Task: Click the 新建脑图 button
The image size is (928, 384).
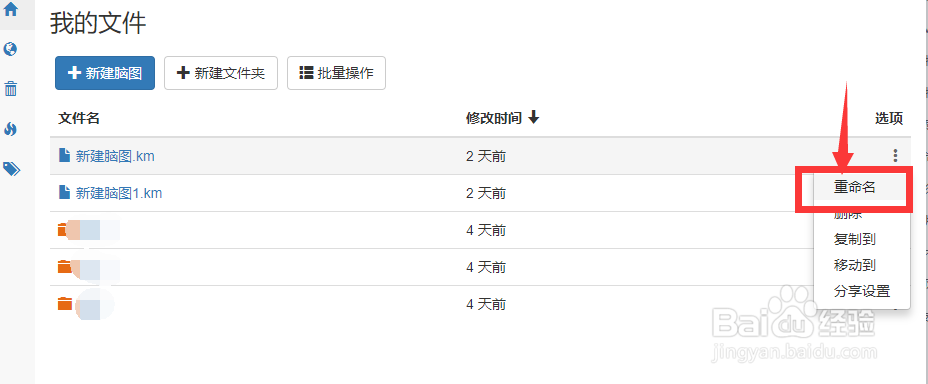Action: pyautogui.click(x=105, y=73)
